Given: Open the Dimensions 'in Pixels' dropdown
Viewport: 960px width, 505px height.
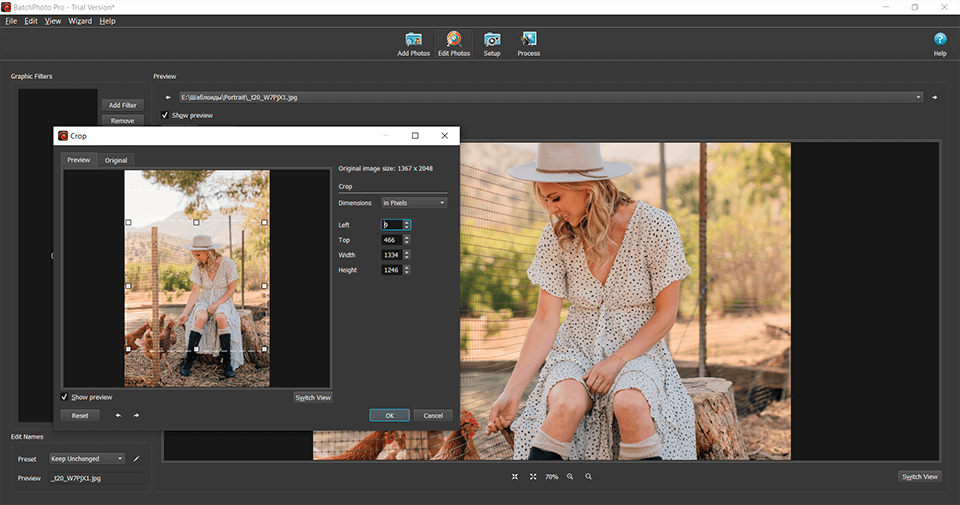Looking at the screenshot, I should pyautogui.click(x=414, y=203).
